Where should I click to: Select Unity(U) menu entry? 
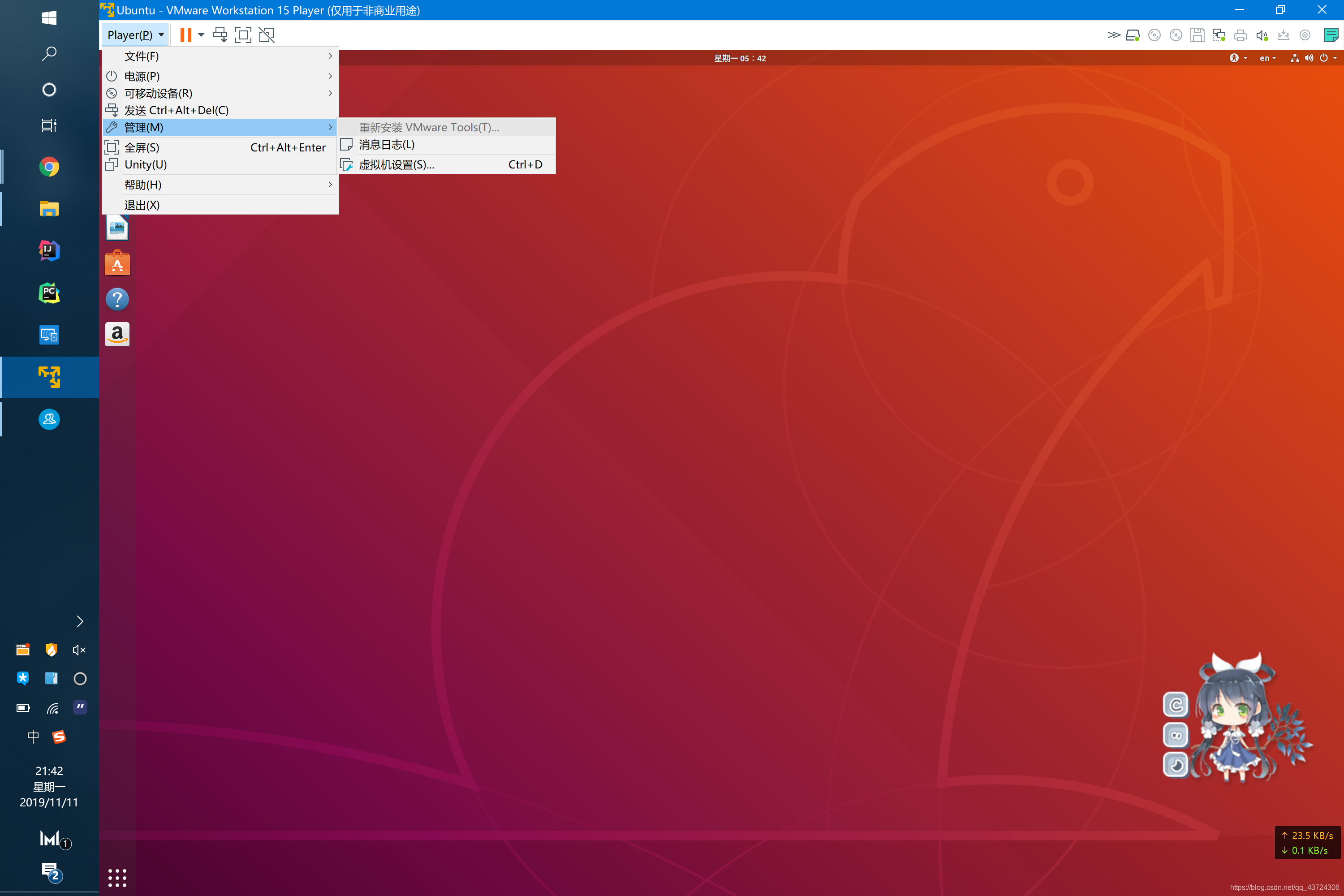click(x=220, y=164)
